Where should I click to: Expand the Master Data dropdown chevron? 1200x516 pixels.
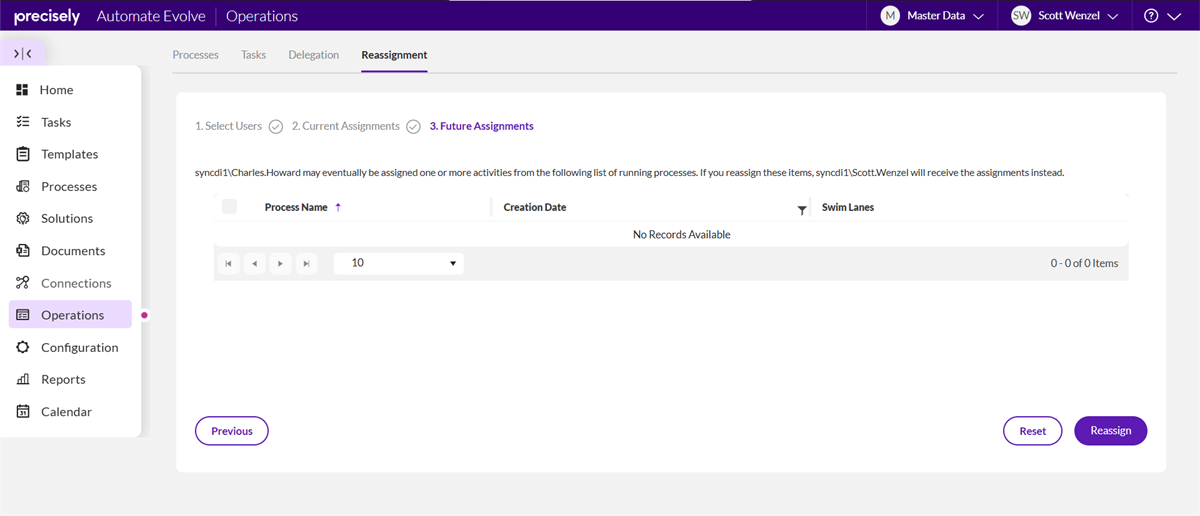(978, 17)
